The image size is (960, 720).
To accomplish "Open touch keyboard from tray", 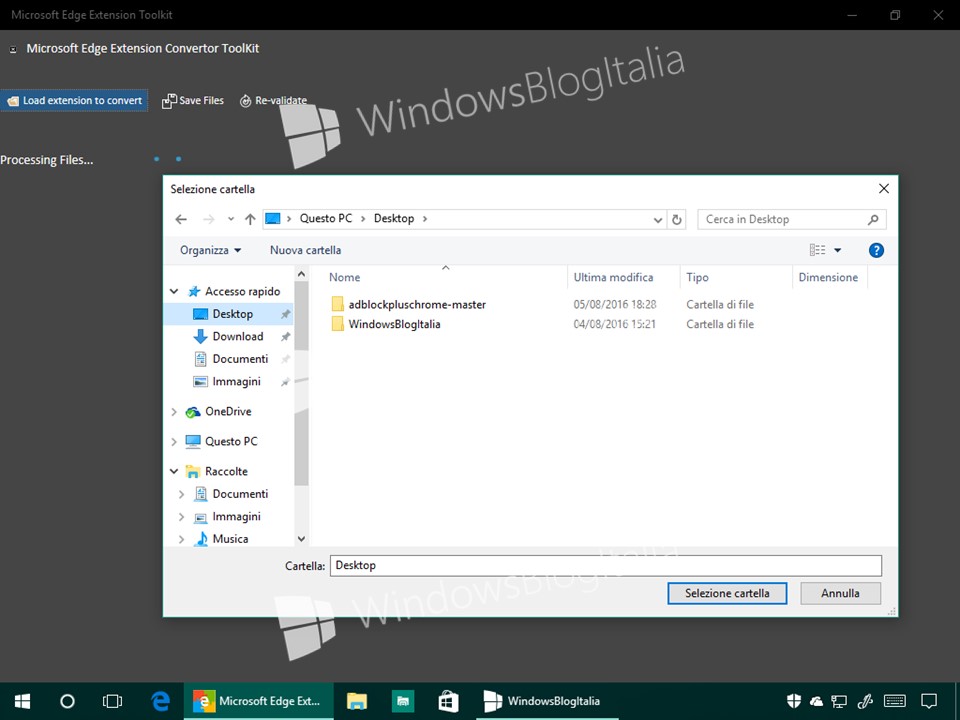I will (895, 702).
